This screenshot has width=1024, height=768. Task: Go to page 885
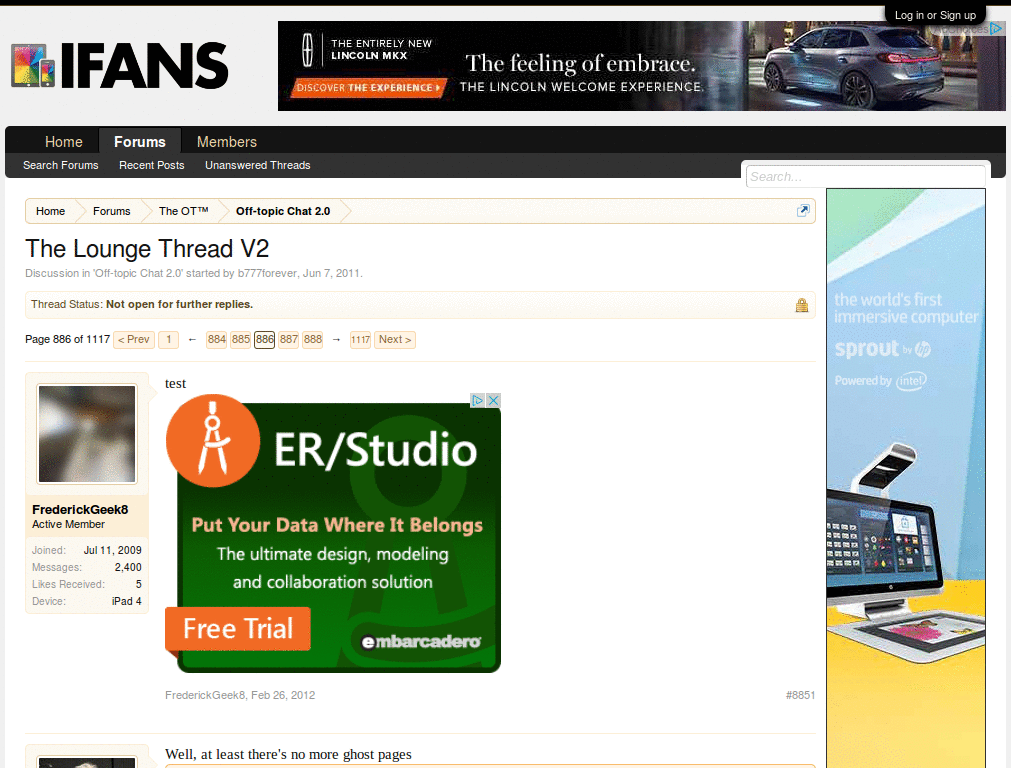[x=240, y=340]
